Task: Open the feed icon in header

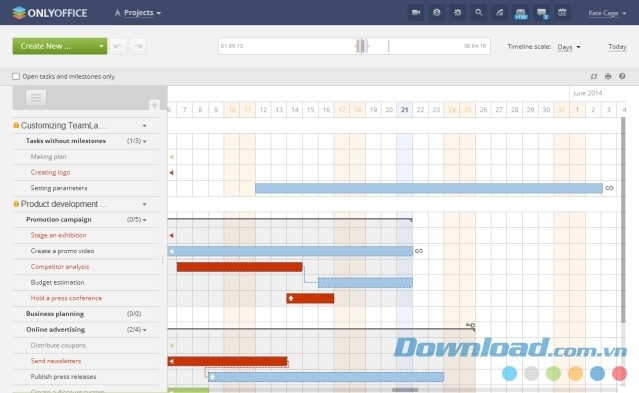Action: click(x=500, y=13)
